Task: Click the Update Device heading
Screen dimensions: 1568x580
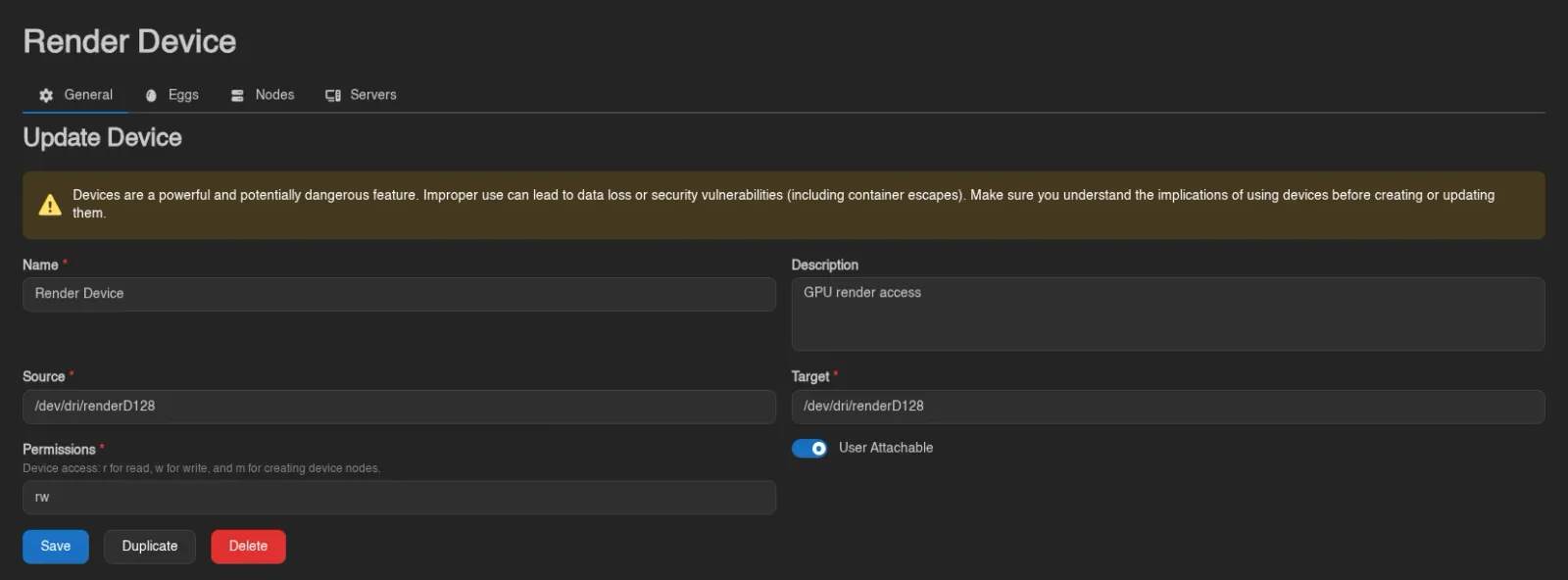Action: pos(103,137)
